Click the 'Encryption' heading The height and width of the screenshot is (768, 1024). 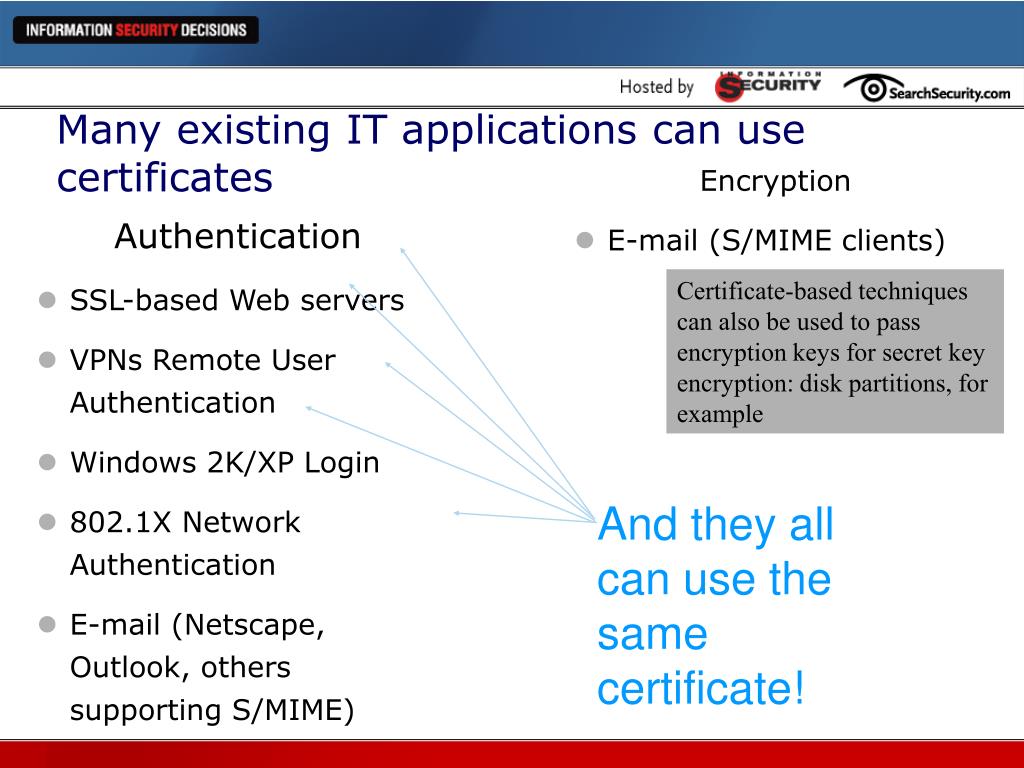point(775,181)
